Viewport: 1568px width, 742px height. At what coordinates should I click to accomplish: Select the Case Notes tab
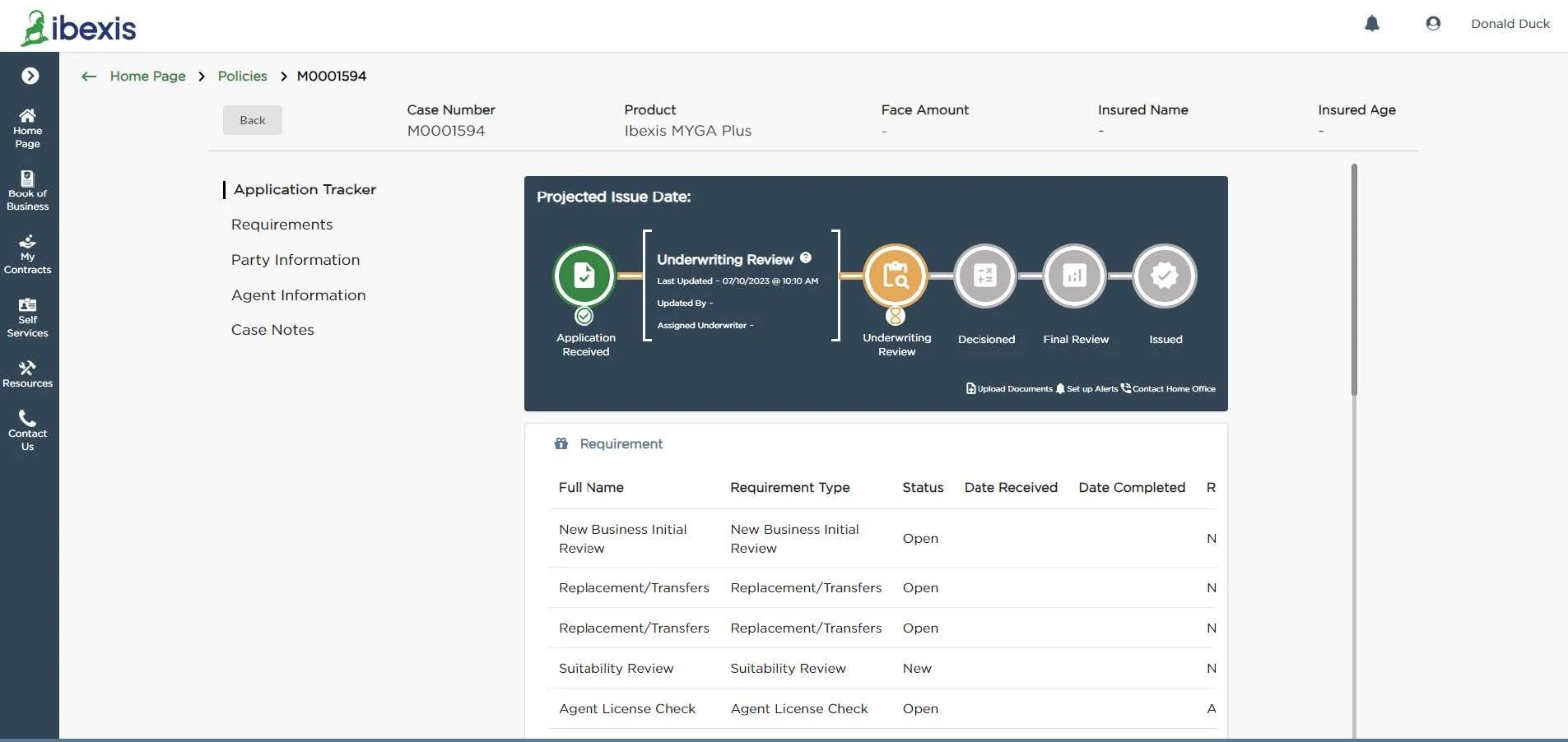click(x=272, y=330)
